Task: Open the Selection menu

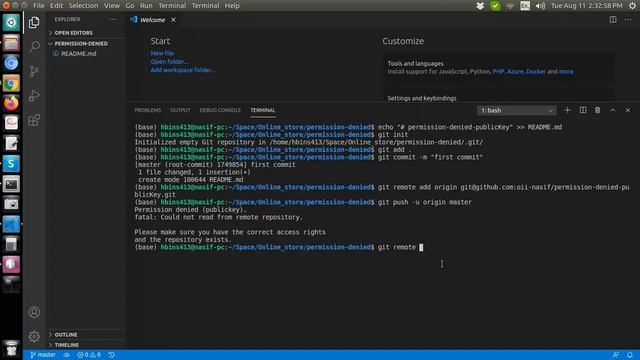Action: tap(83, 6)
